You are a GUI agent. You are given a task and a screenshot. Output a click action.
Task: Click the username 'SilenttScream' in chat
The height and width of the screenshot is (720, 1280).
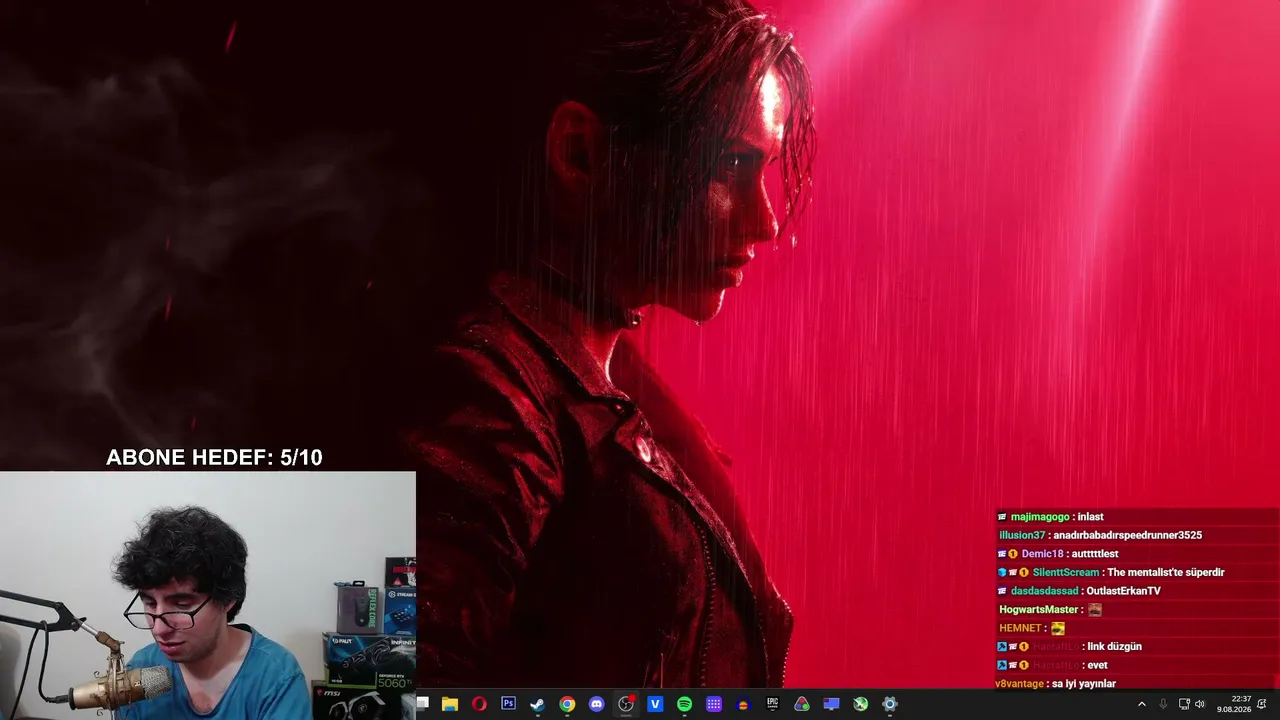tap(1066, 573)
